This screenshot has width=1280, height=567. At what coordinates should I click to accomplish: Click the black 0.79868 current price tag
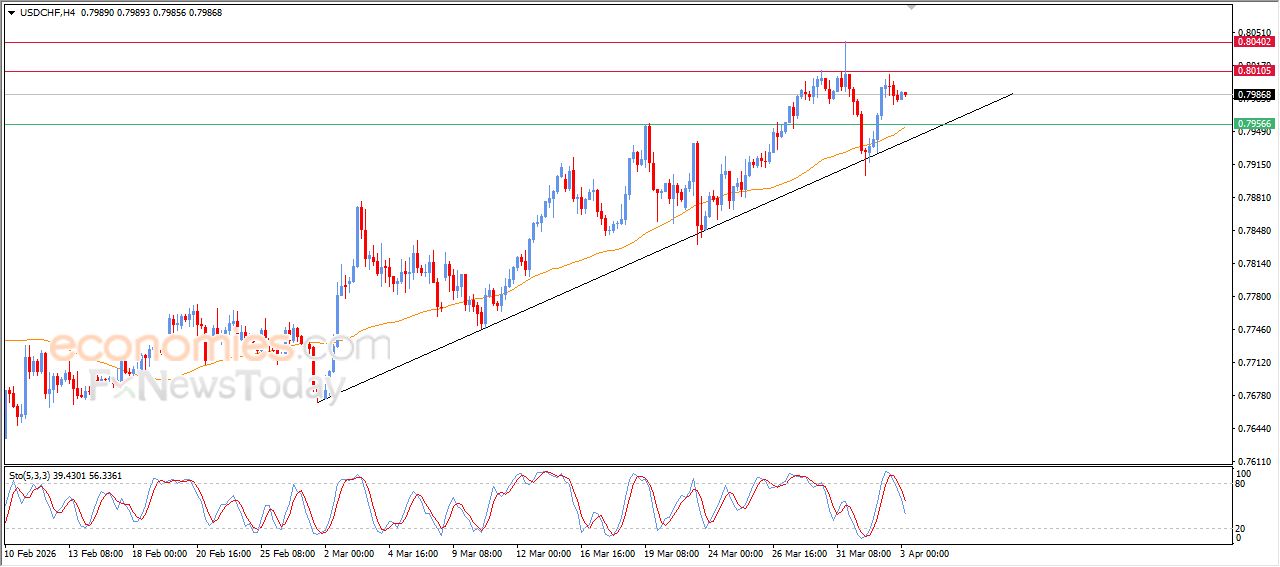pyautogui.click(x=1254, y=95)
